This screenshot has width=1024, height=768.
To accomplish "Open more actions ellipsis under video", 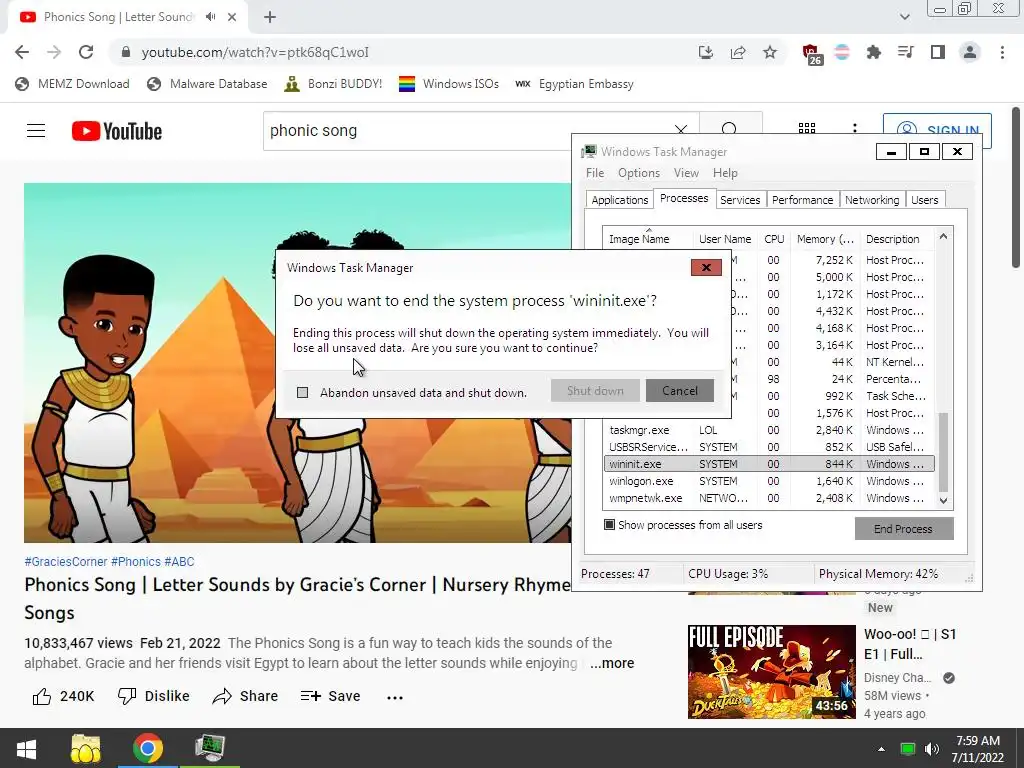I will [394, 697].
